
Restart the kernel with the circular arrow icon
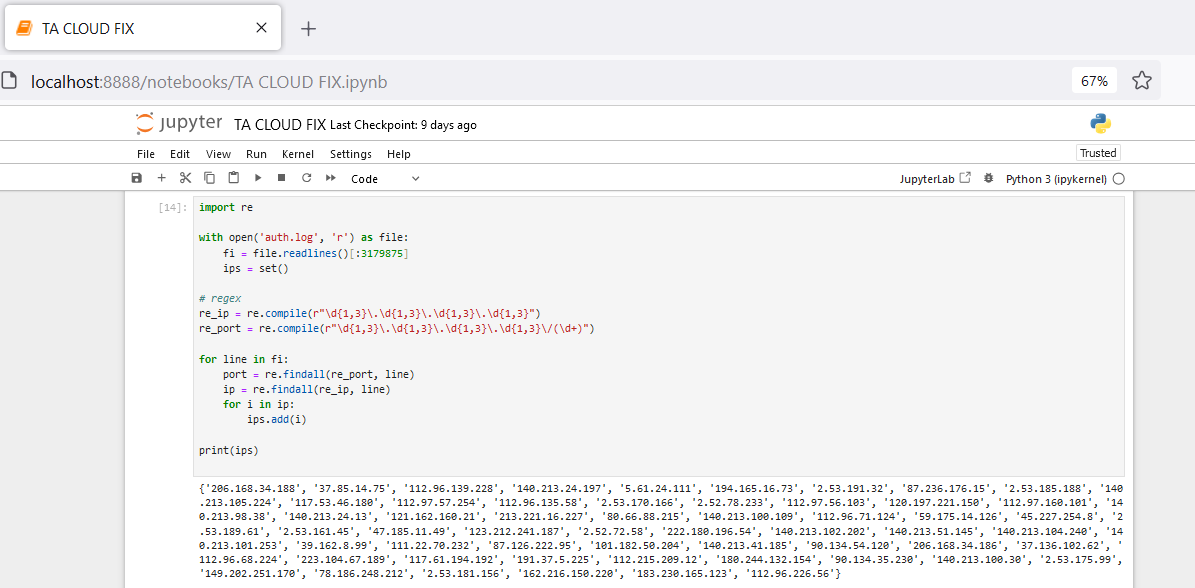pyautogui.click(x=306, y=177)
